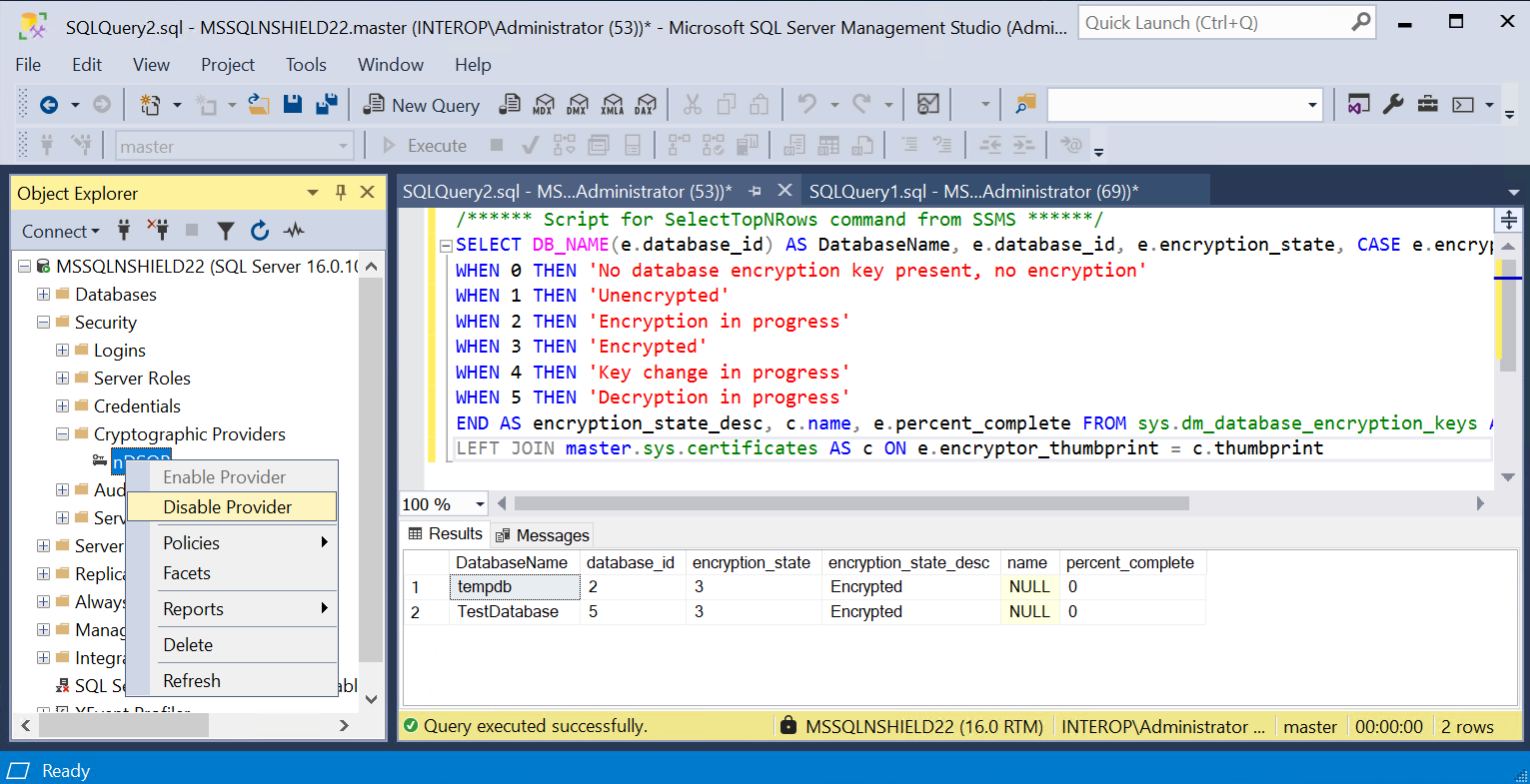Toggle the pin on SQLQuery2.sql tab

(756, 191)
